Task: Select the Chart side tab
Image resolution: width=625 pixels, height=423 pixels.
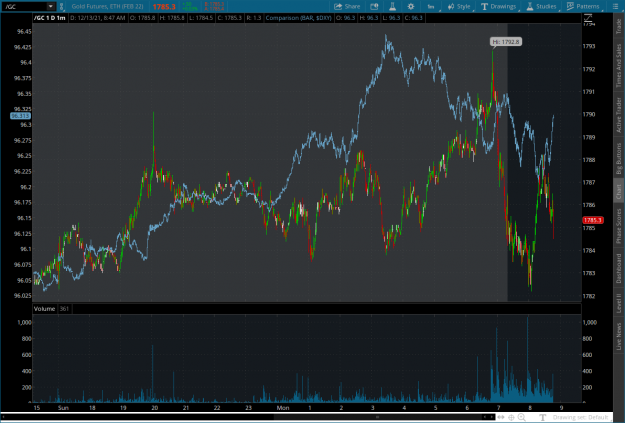Action: 619,192
